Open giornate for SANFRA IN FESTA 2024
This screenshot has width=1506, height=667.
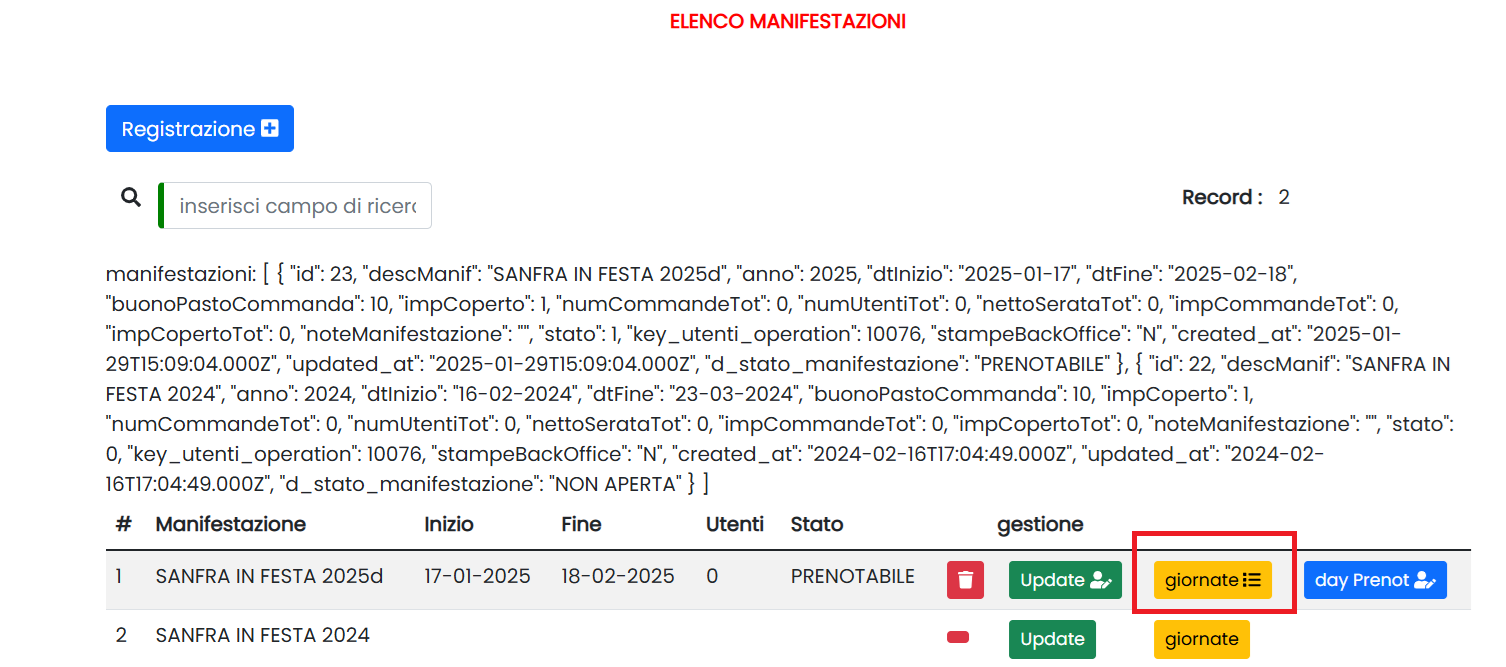(x=1201, y=639)
